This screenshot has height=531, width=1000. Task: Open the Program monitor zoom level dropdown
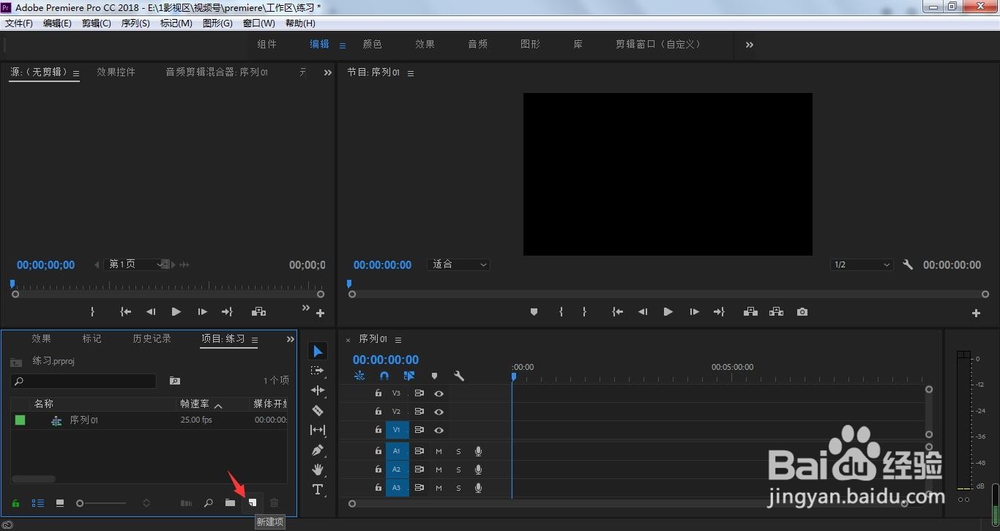[458, 265]
